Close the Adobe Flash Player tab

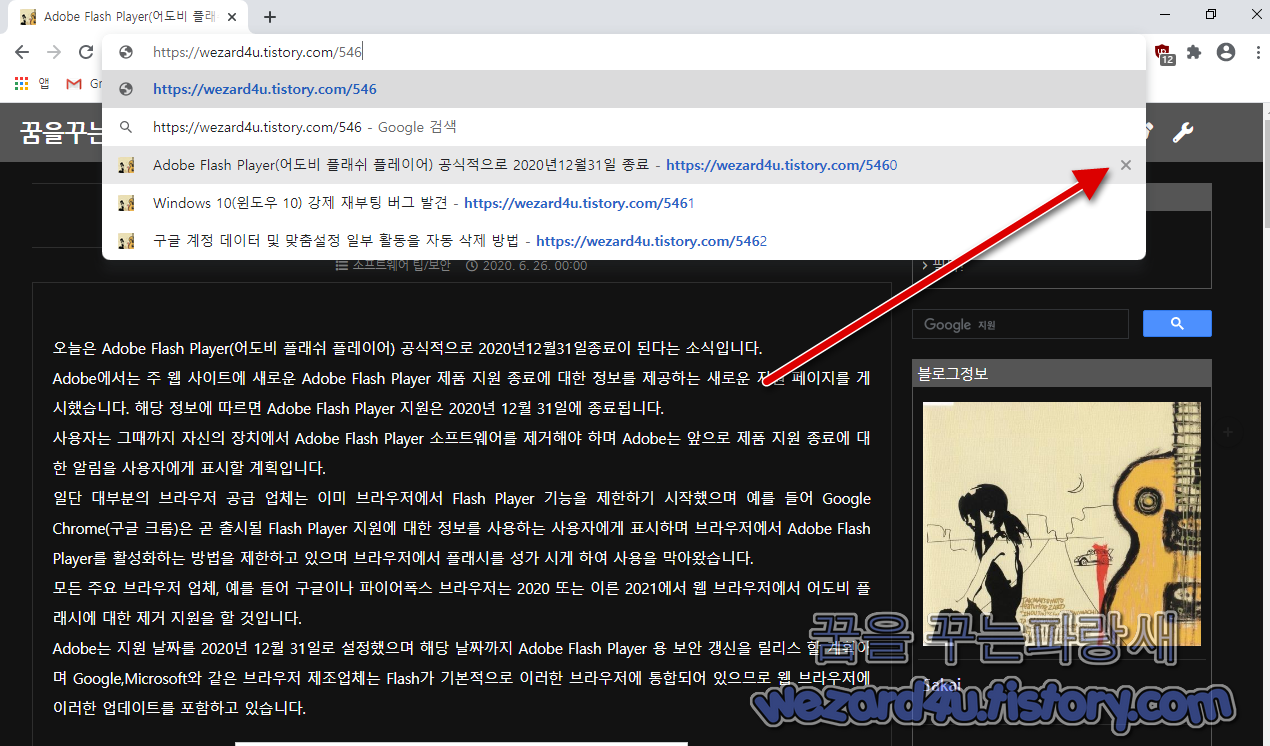[233, 17]
